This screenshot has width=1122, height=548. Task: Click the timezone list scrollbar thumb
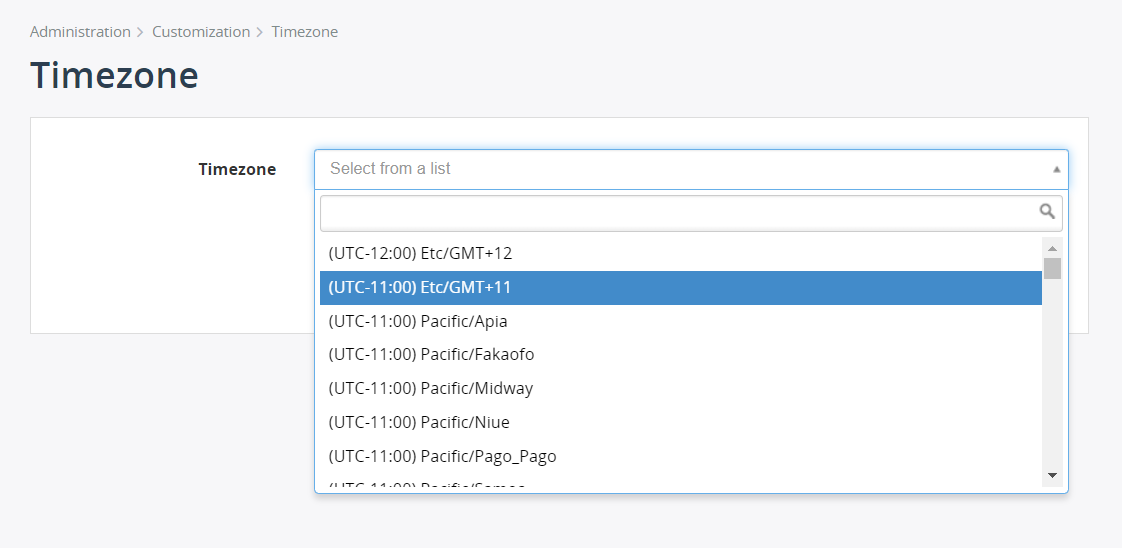coord(1052,268)
